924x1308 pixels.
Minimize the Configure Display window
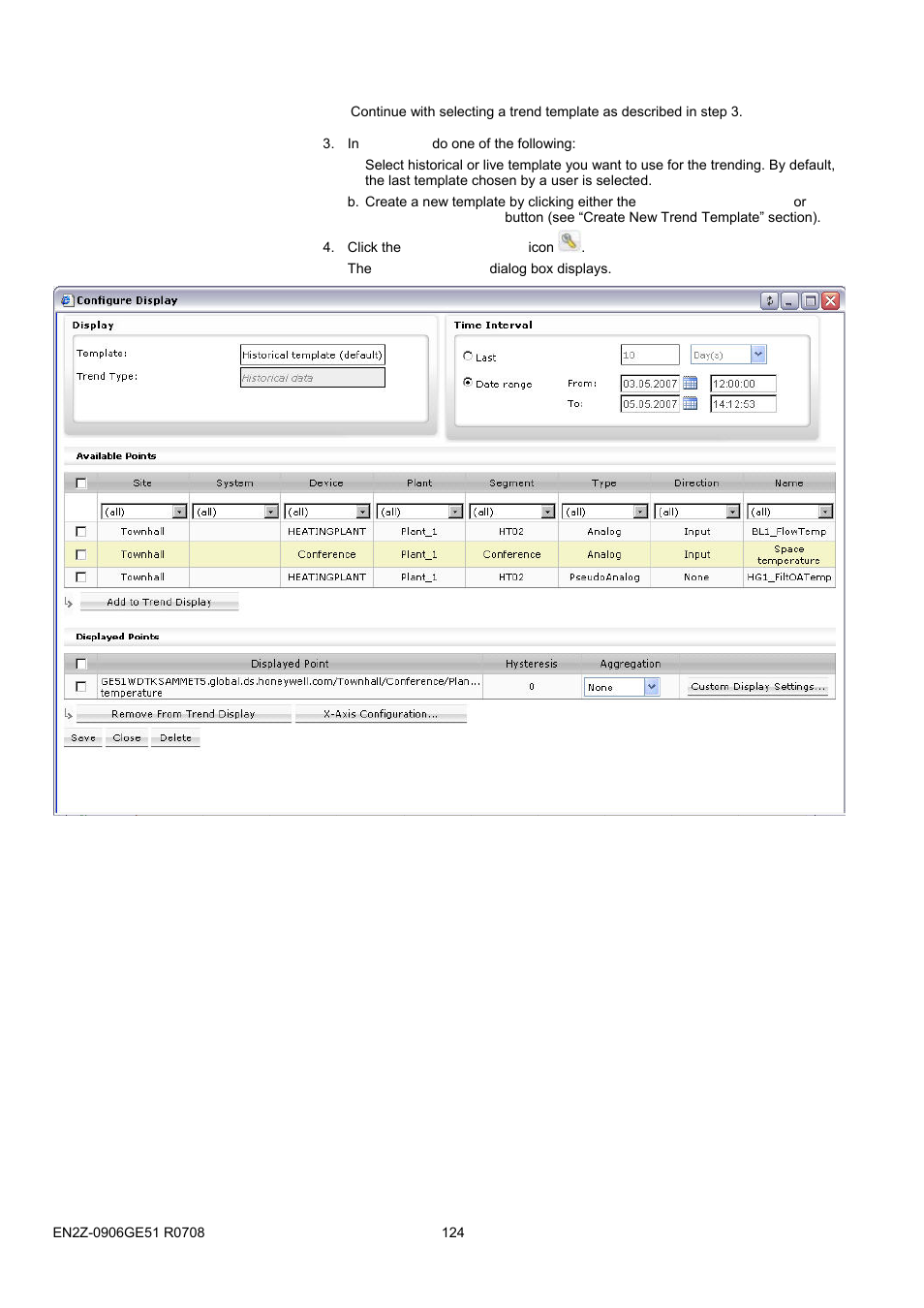point(789,300)
